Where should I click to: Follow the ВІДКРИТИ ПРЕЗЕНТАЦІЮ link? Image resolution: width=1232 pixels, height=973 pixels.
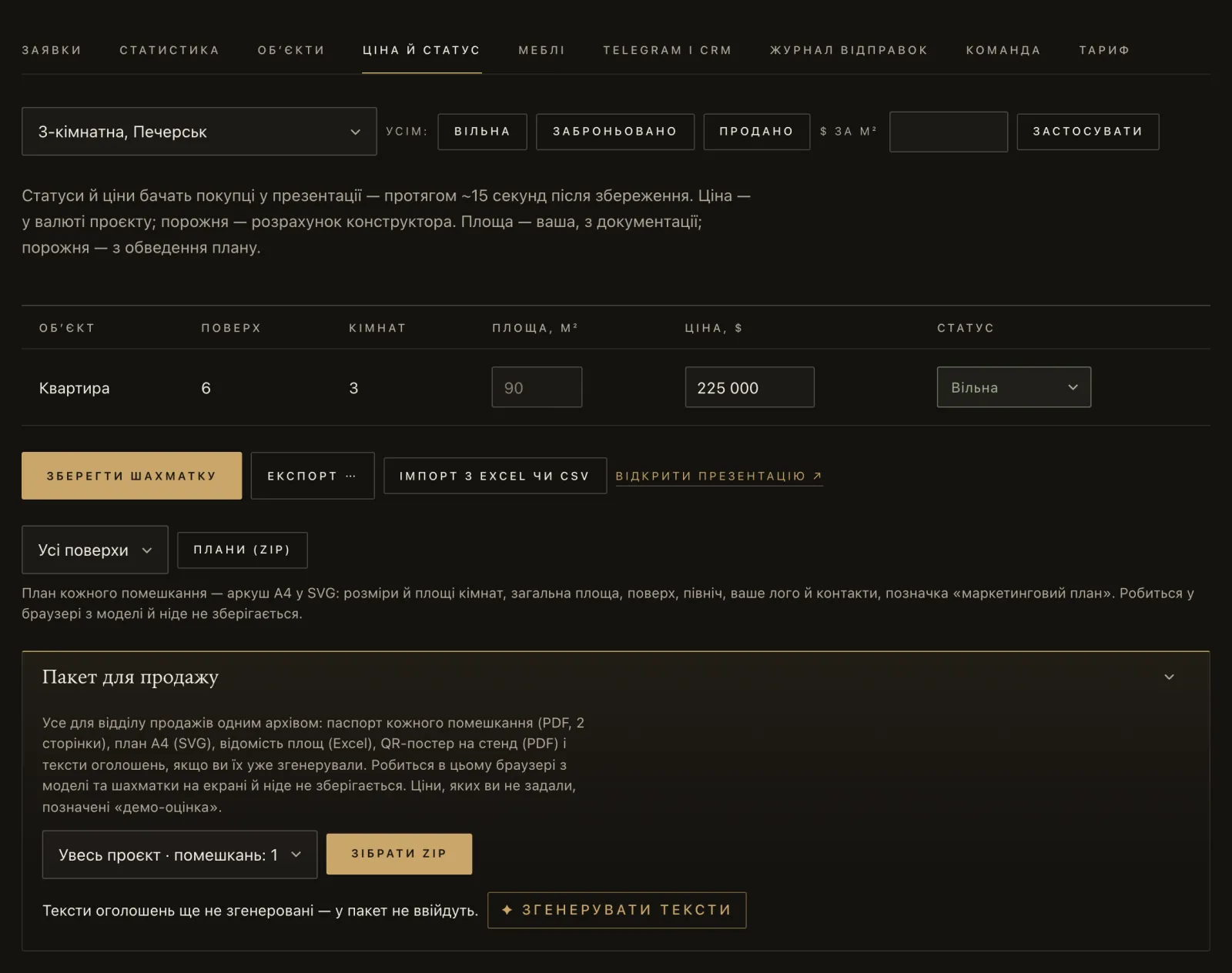tap(719, 476)
